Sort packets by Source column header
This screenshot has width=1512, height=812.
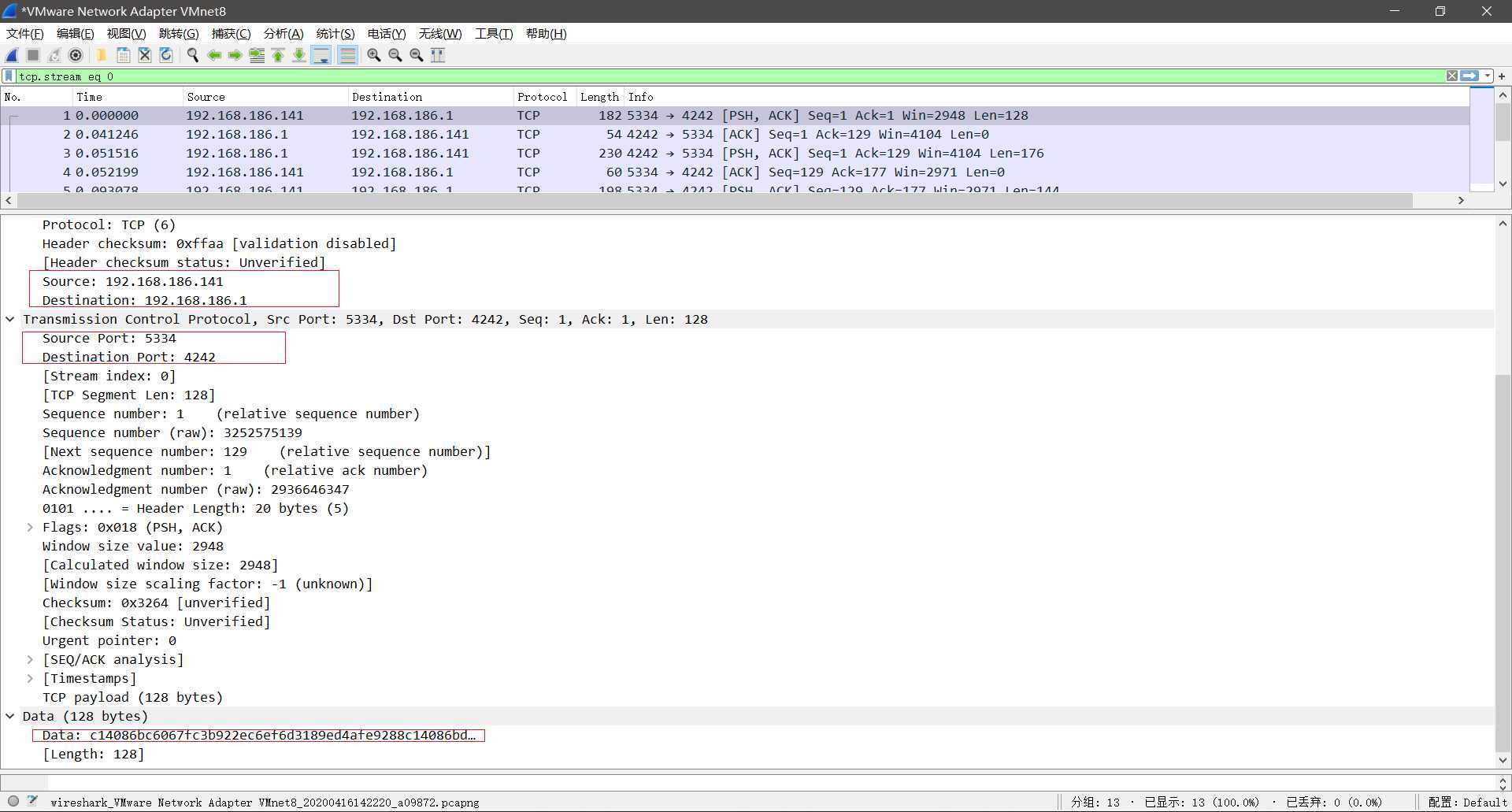click(x=265, y=97)
